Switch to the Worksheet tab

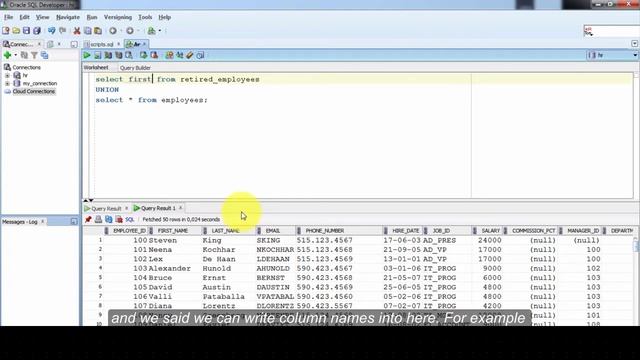(96, 67)
